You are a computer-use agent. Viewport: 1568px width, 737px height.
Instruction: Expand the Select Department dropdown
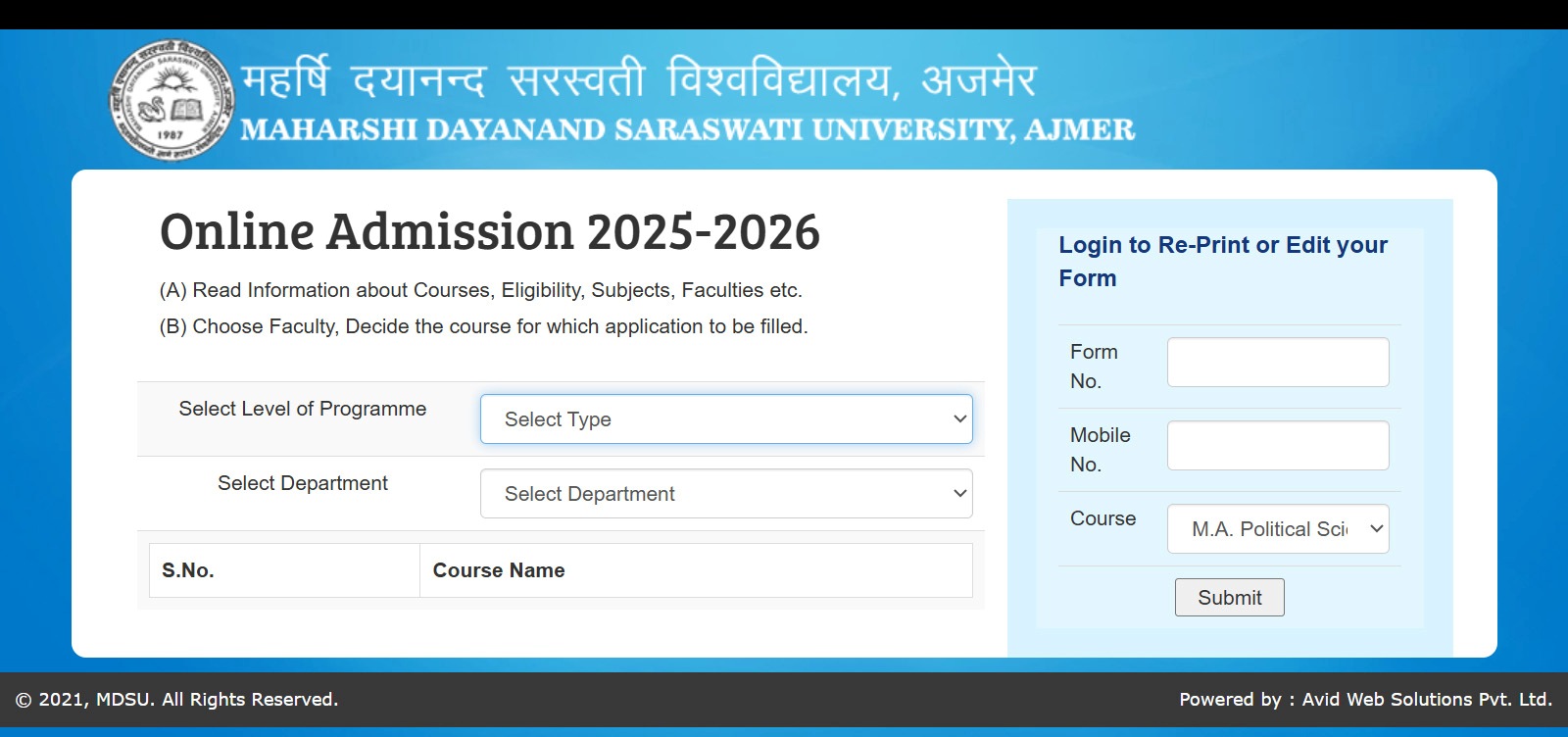726,494
